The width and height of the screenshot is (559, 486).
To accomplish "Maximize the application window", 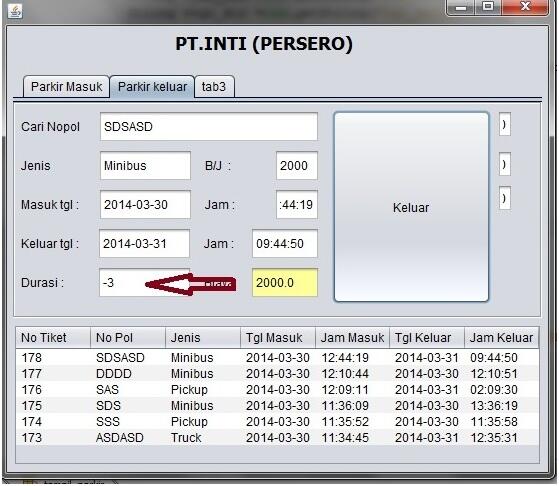I will click(488, 7).
